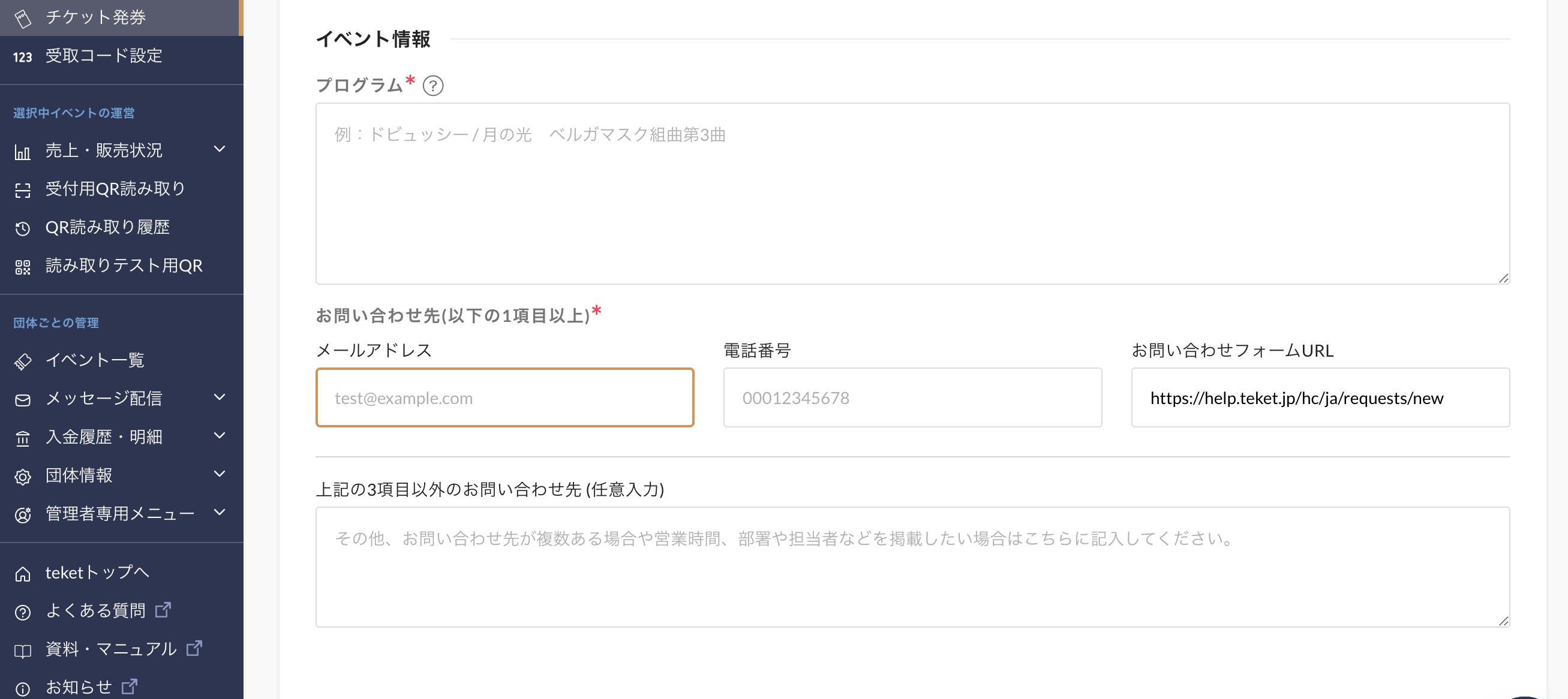Click the チケット発券 ticket icon
The height and width of the screenshot is (699, 1568).
click(x=23, y=19)
